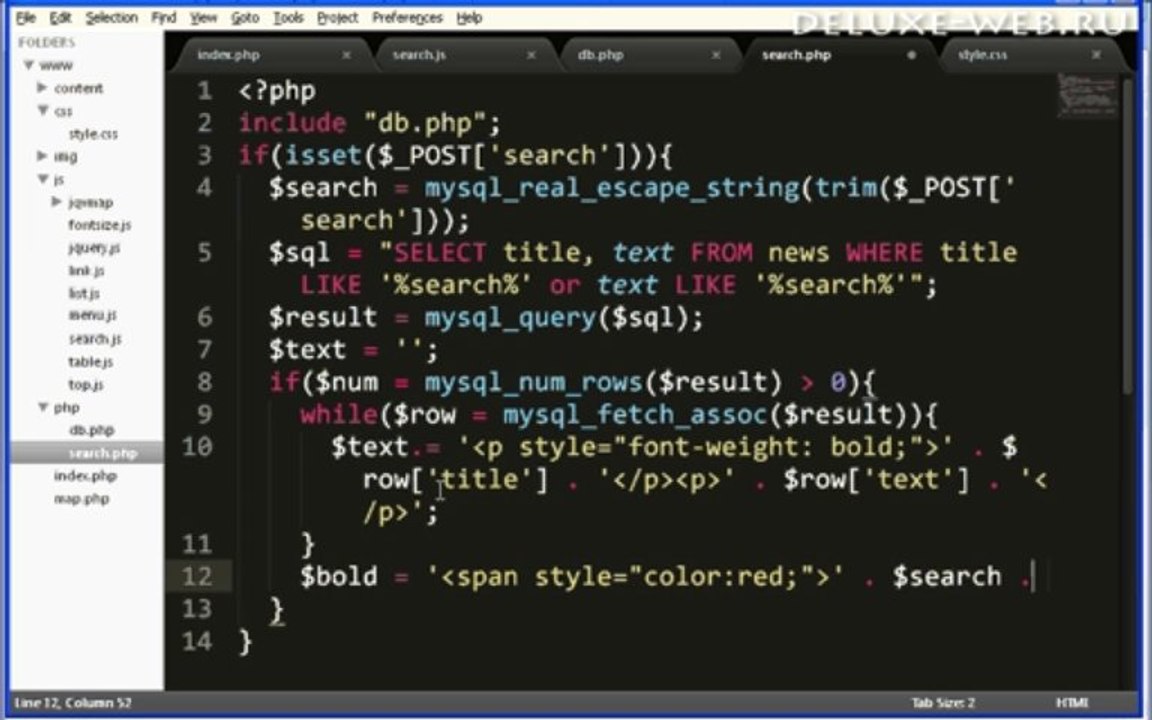Open jquery.js in the sidebar
Image resolution: width=1152 pixels, height=720 pixels.
93,248
